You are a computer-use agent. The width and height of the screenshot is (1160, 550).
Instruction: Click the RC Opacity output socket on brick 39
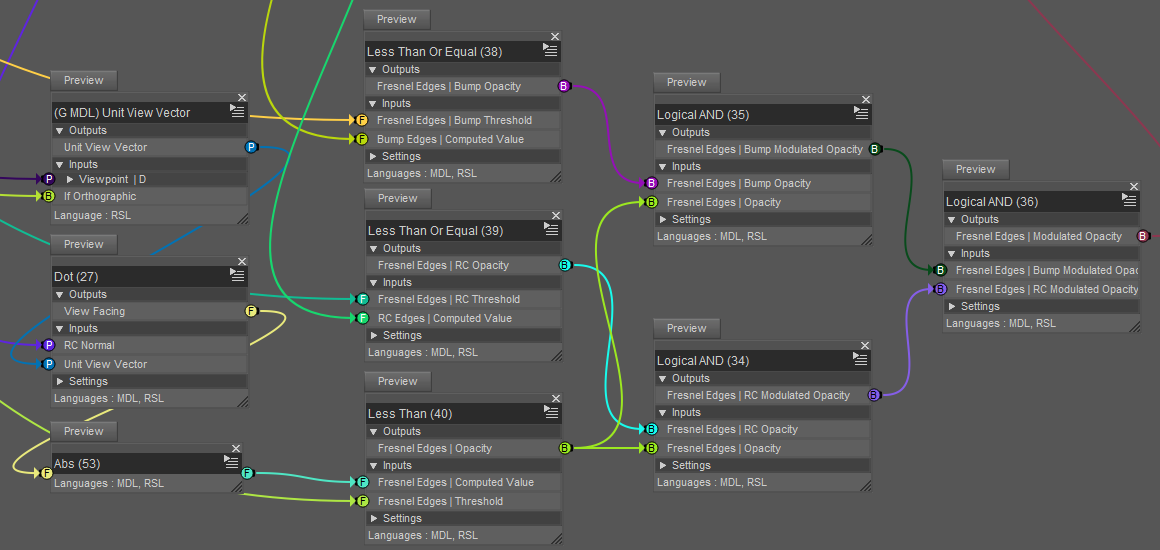point(565,266)
